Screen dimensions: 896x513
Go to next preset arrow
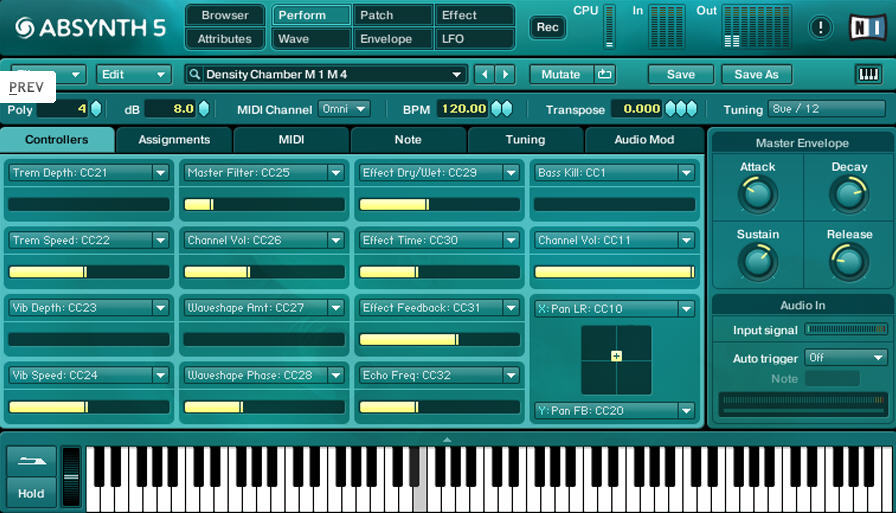pos(505,74)
